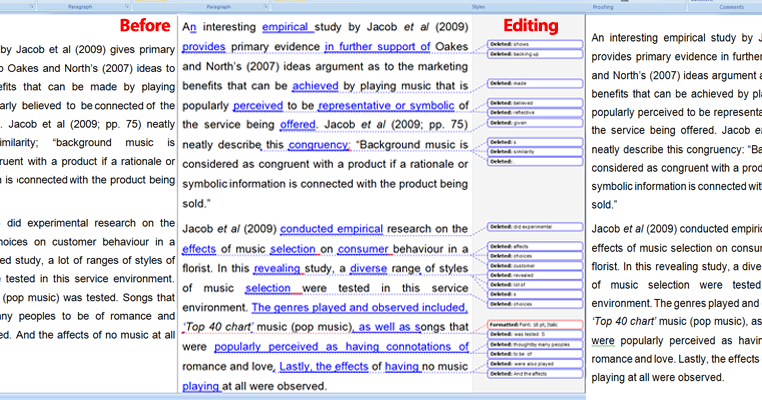
Task: Select the 'Deleted: lot of' revision balloon
Action: (535, 285)
